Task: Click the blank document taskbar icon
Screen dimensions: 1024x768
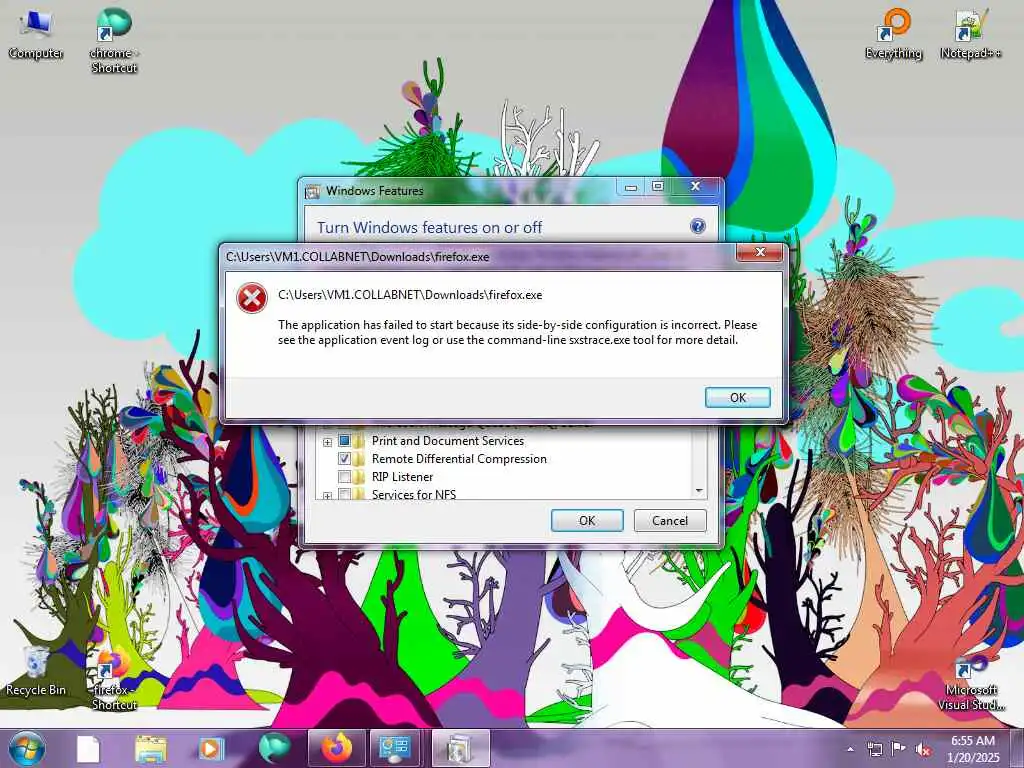Action: 88,748
